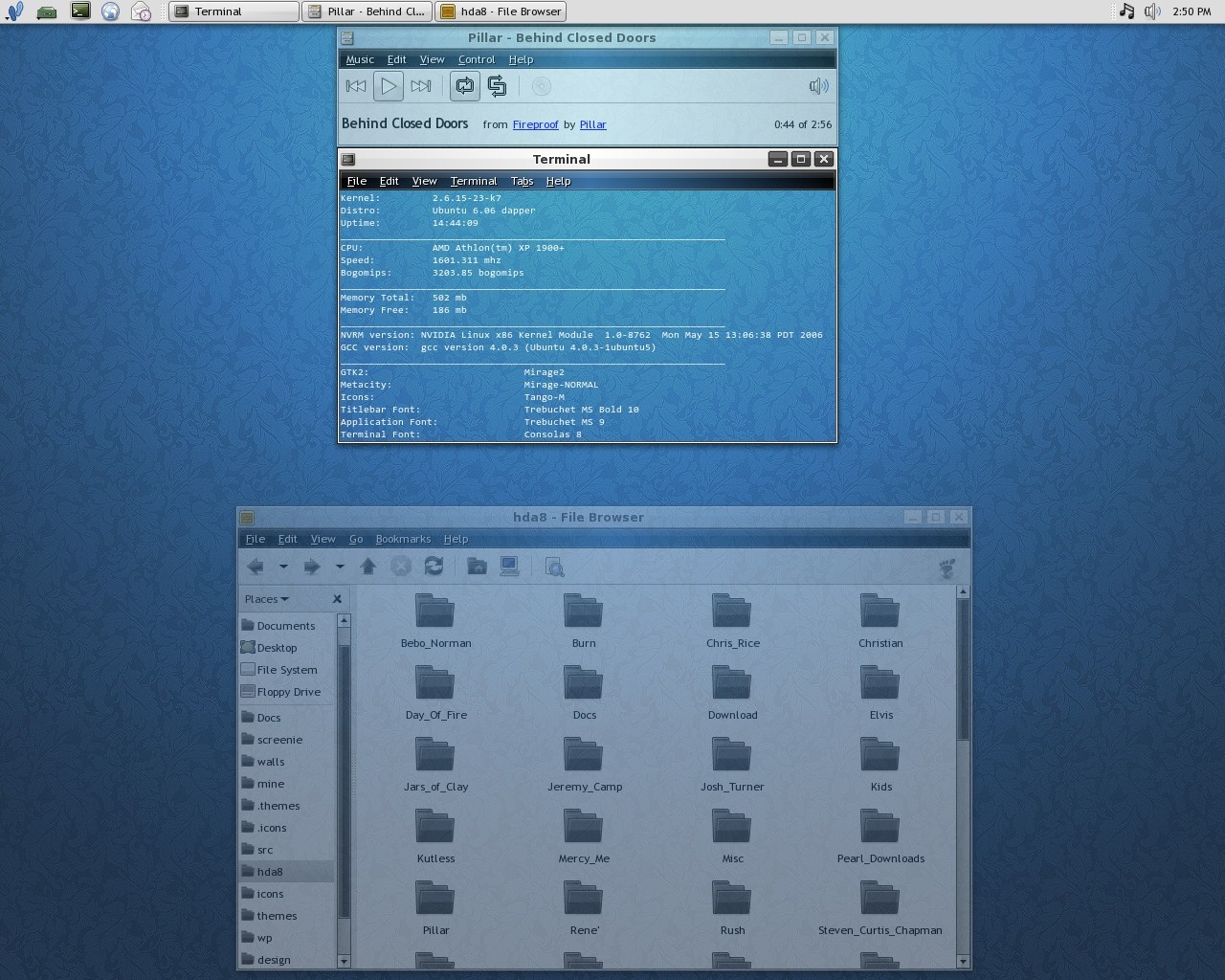Select the Download folder
This screenshot has height=980, width=1225.
coord(732,693)
